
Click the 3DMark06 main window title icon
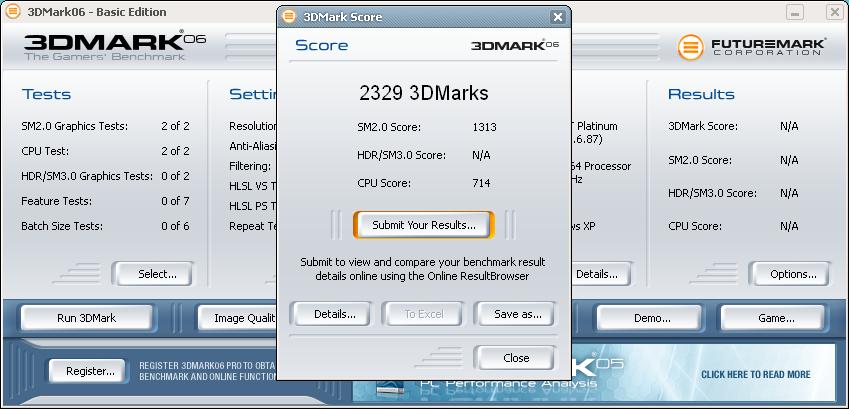[12, 11]
